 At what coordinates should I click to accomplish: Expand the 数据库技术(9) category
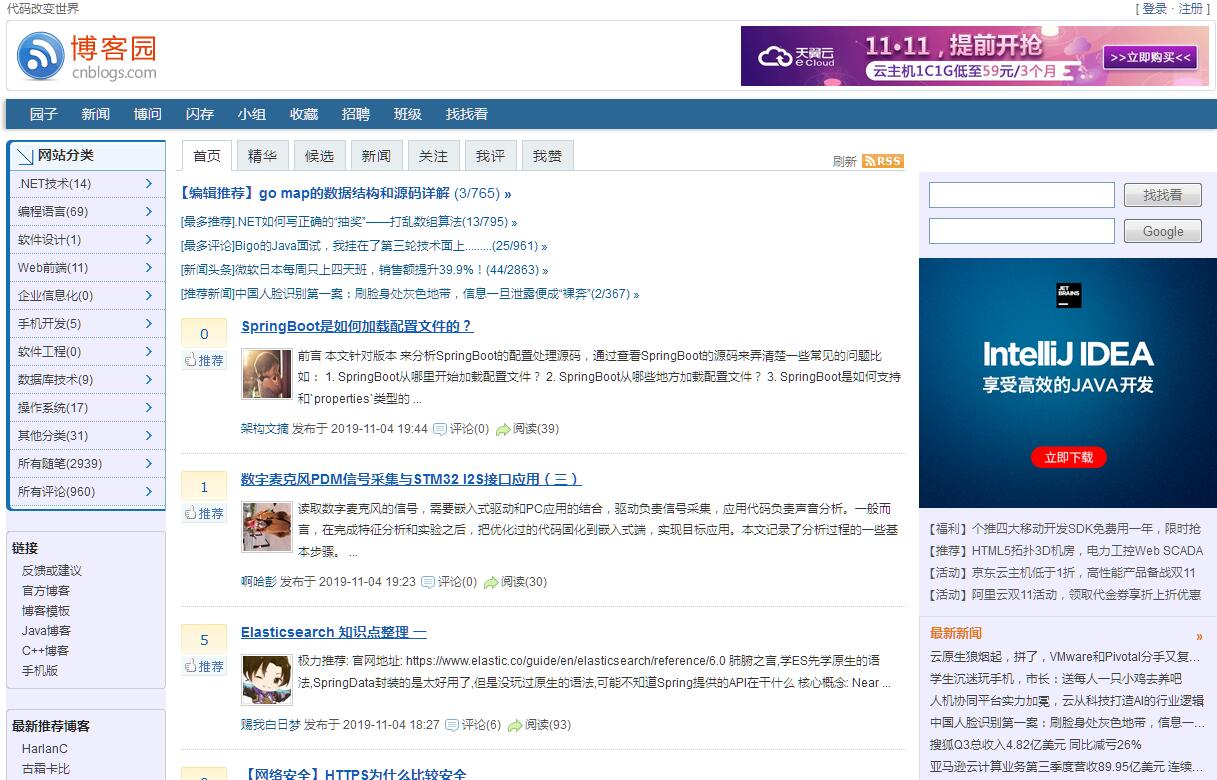coord(148,379)
